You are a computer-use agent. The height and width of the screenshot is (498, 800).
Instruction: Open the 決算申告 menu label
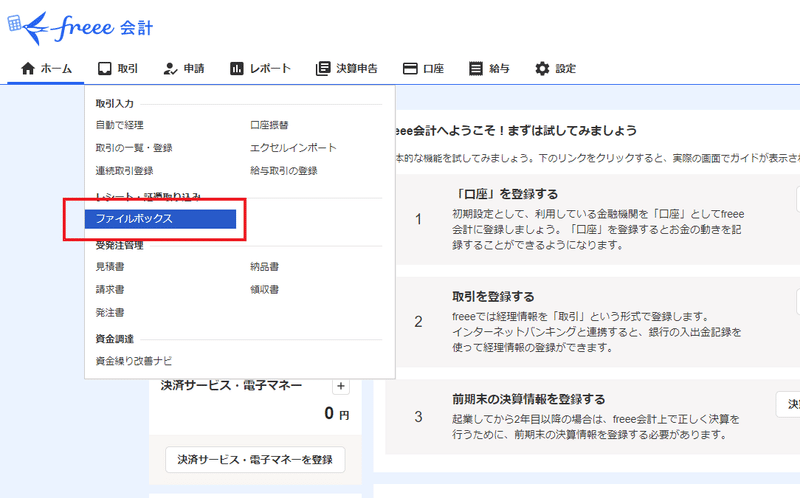(357, 68)
